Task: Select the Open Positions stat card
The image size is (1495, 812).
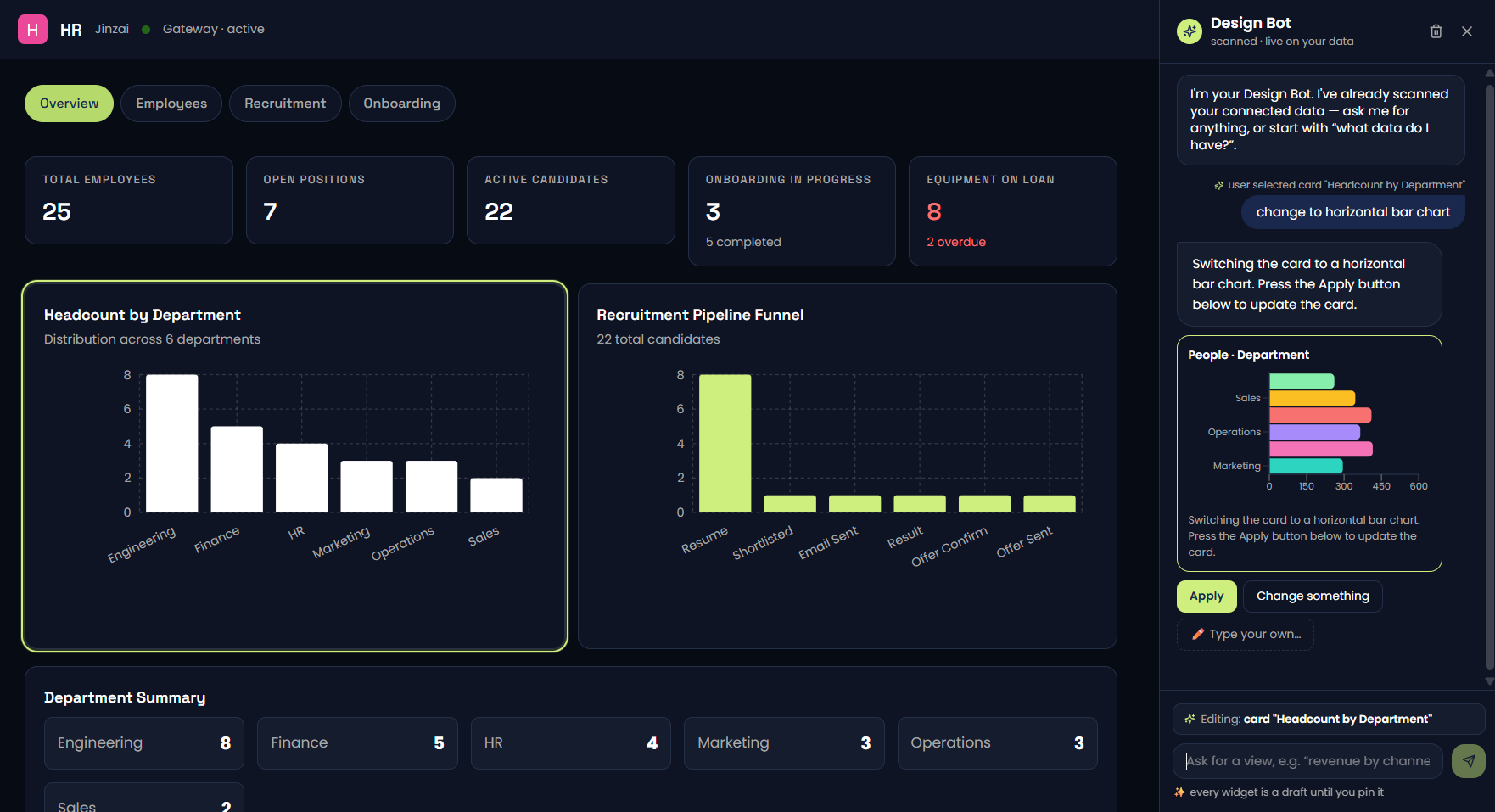Action: tap(350, 200)
